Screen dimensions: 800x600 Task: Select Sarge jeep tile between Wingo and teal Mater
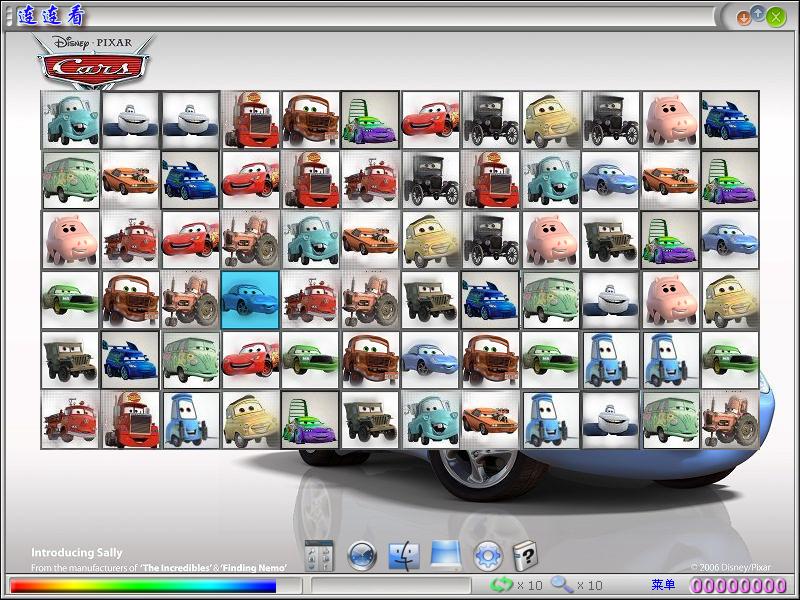pos(370,420)
